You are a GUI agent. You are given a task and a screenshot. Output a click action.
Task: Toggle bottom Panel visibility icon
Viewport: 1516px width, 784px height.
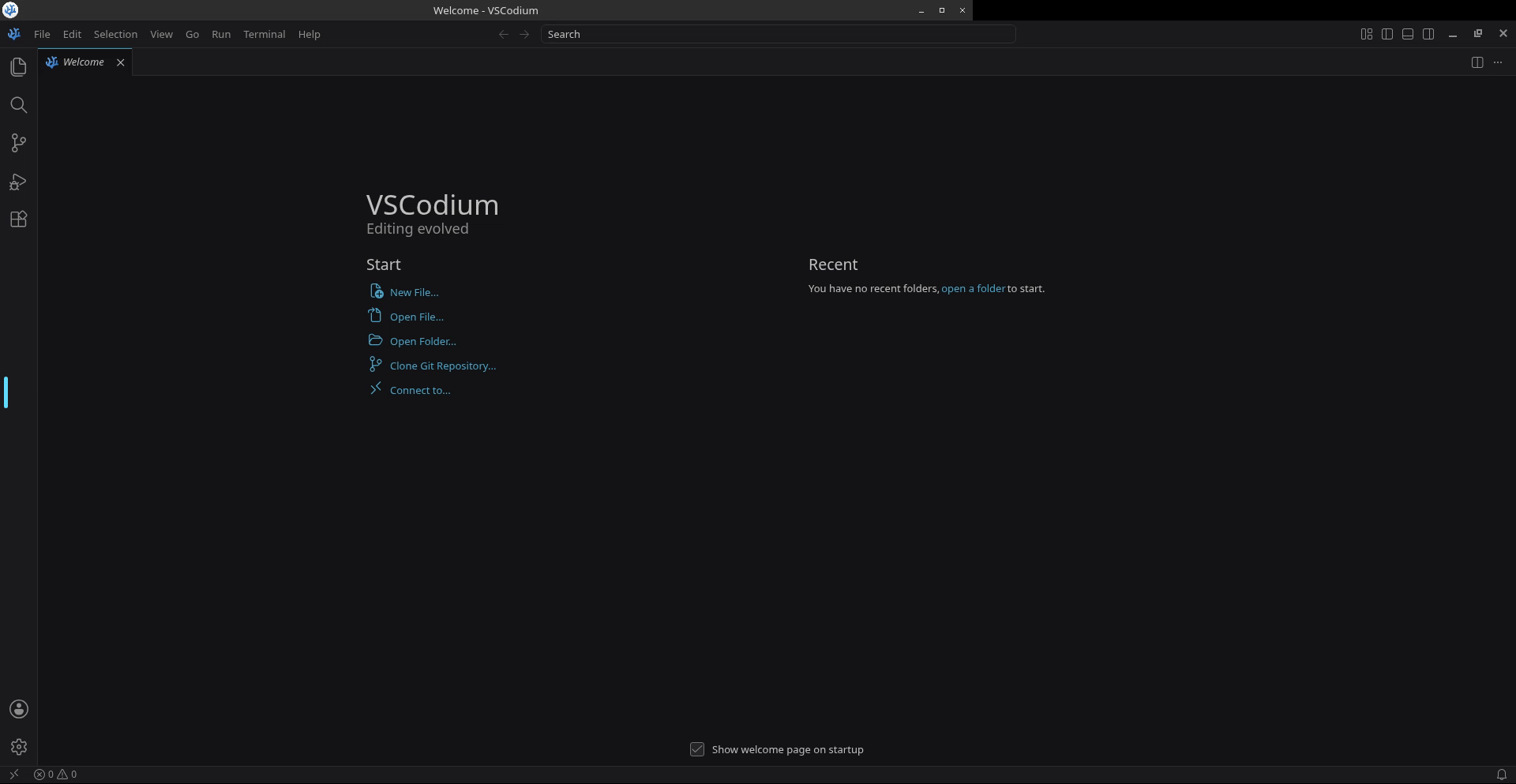[1408, 34]
